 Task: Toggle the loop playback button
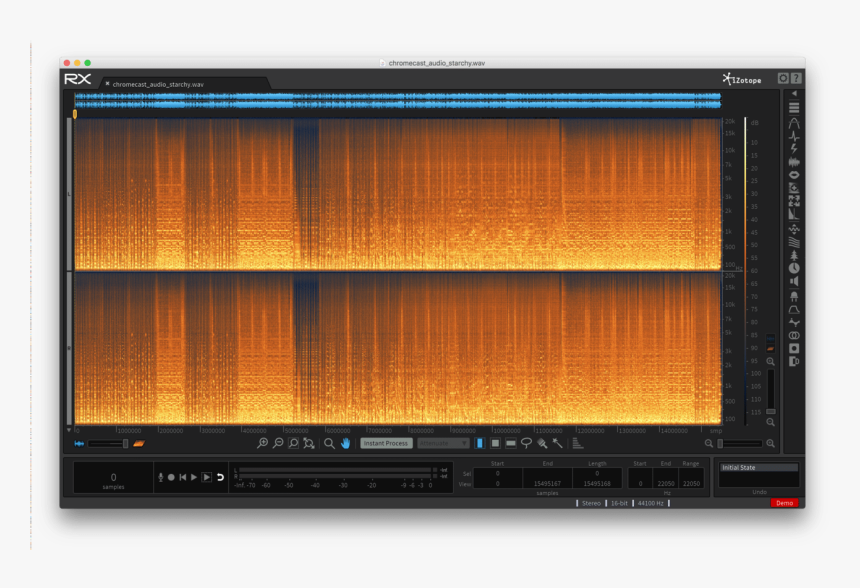(x=220, y=478)
